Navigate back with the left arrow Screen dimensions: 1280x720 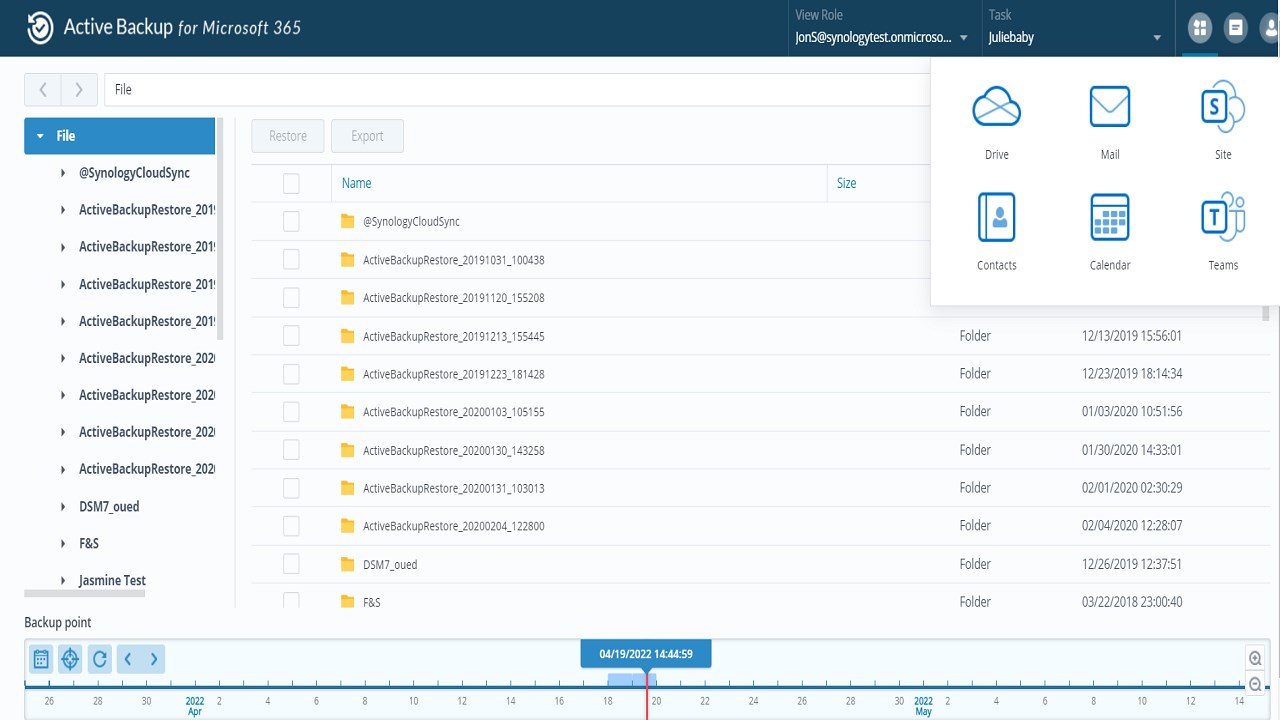(x=43, y=89)
